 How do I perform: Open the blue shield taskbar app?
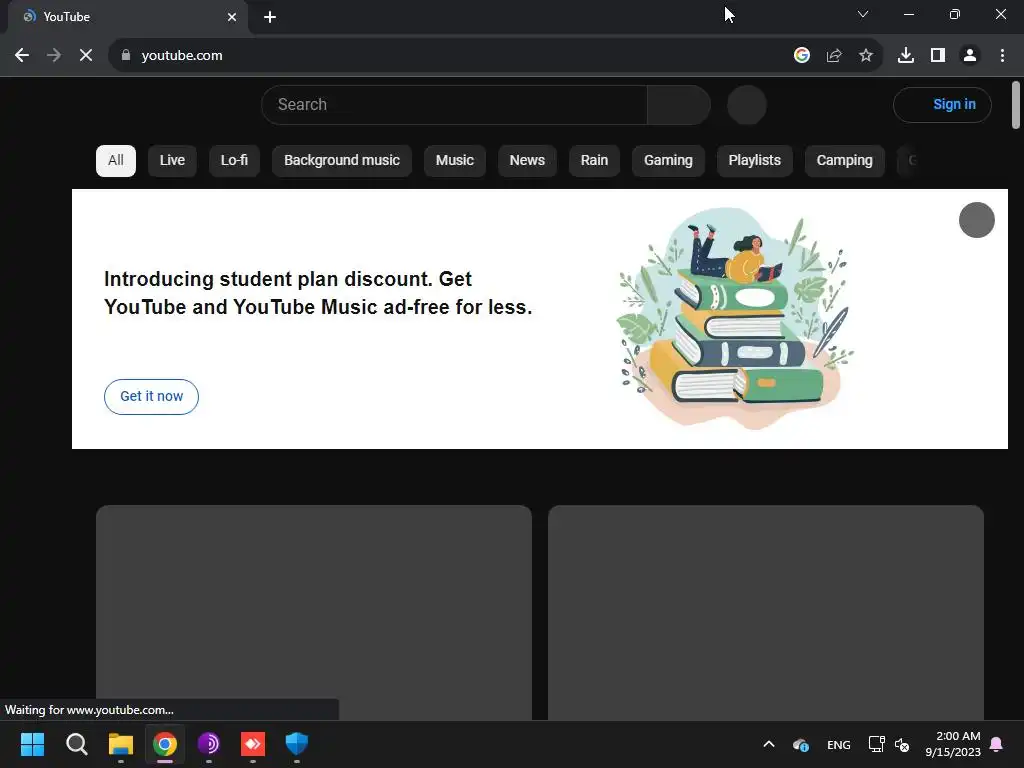[296, 744]
